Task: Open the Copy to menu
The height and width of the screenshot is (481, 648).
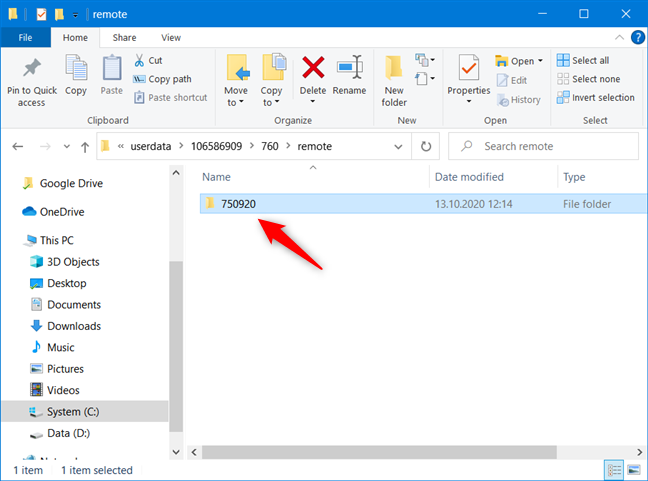Action: pos(272,80)
